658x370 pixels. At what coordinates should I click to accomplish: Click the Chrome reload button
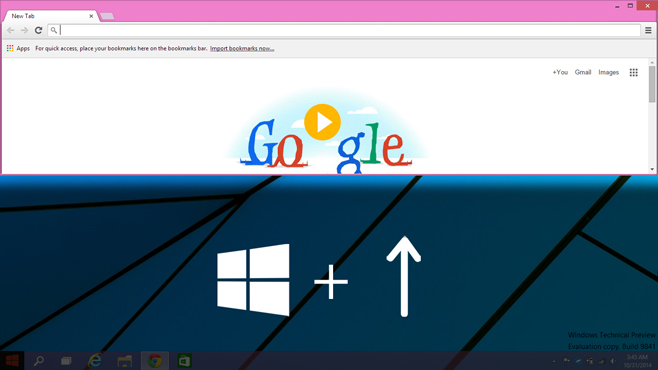tap(39, 30)
